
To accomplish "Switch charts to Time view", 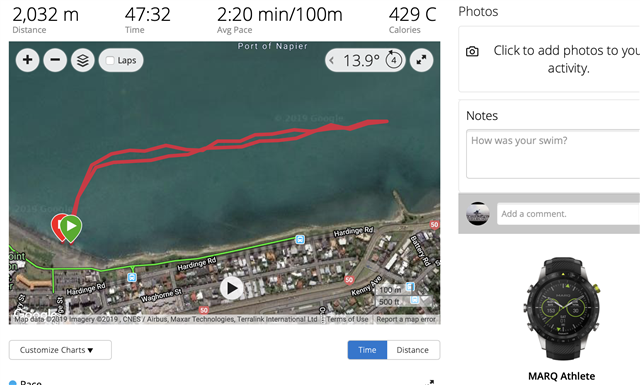I will 367,350.
